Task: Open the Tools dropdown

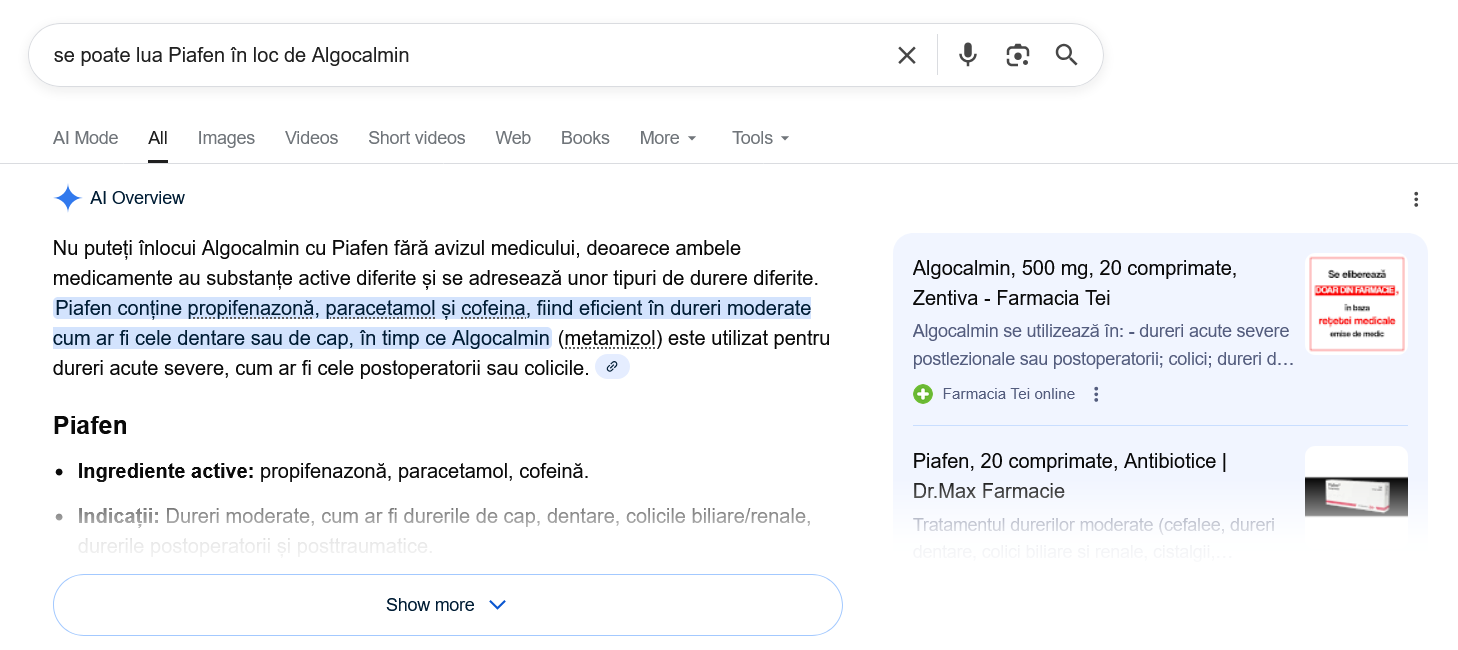Action: 760,138
